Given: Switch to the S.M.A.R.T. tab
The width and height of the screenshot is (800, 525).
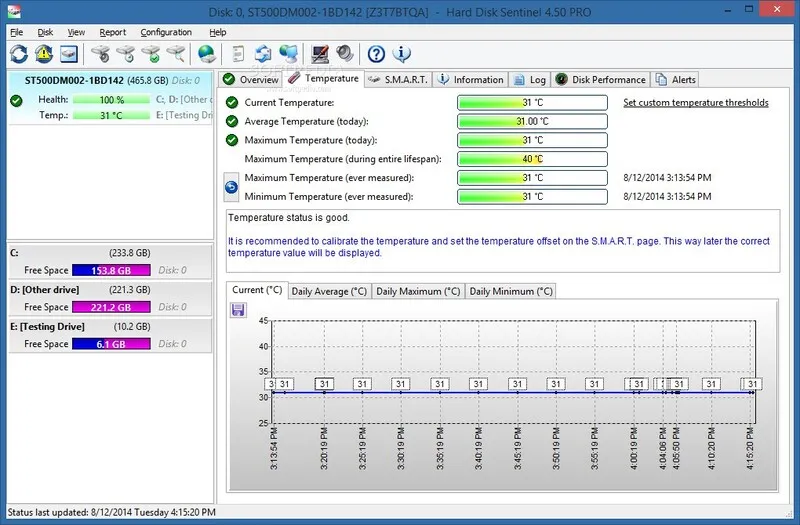Looking at the screenshot, I should [x=398, y=79].
